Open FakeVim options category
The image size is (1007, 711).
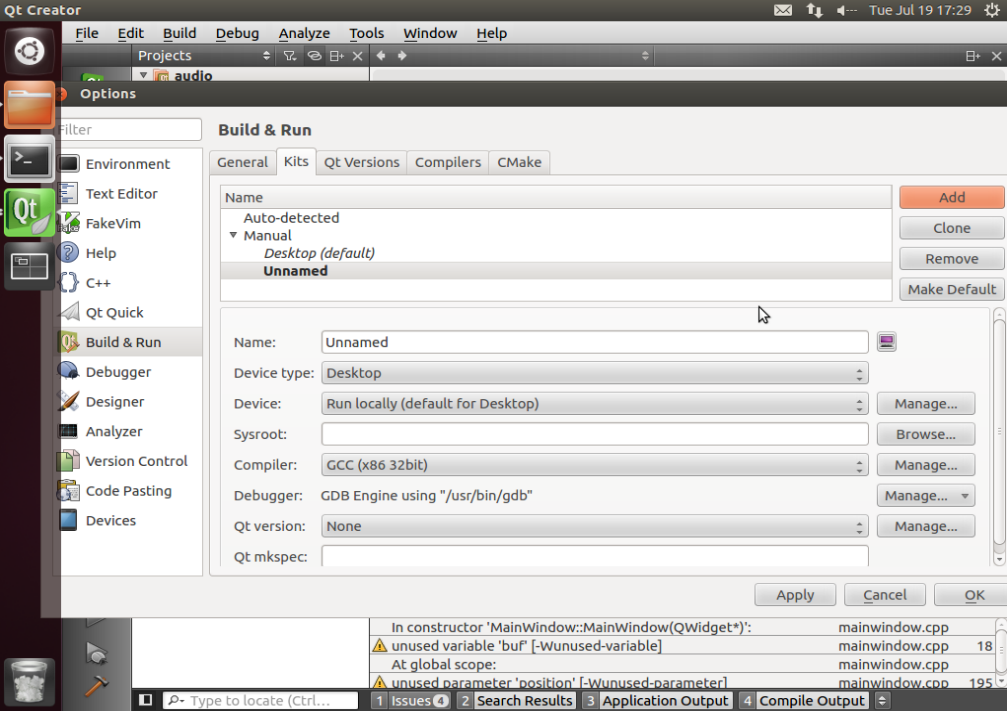point(128,223)
